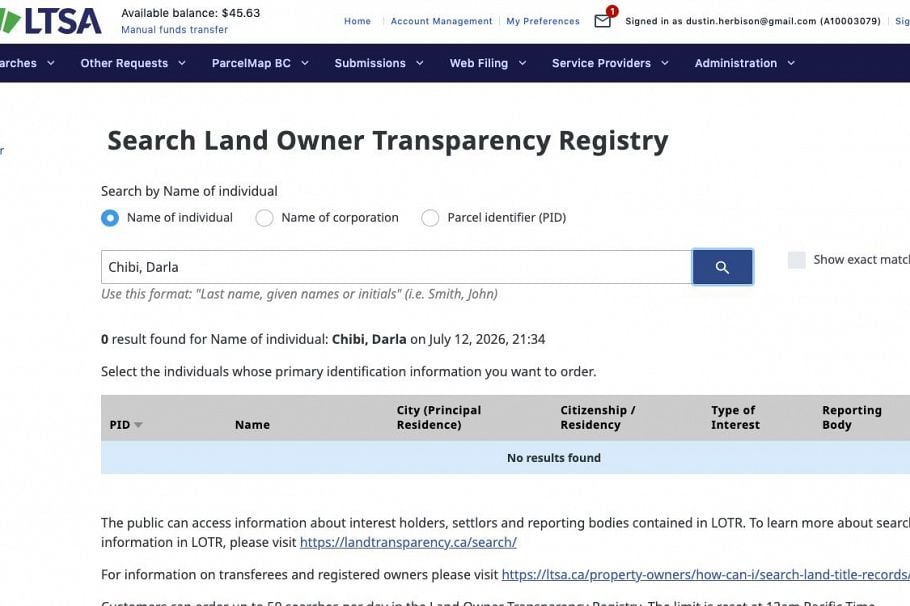Expand the ParcelMap BC menu
The height and width of the screenshot is (606, 910).
(x=260, y=63)
